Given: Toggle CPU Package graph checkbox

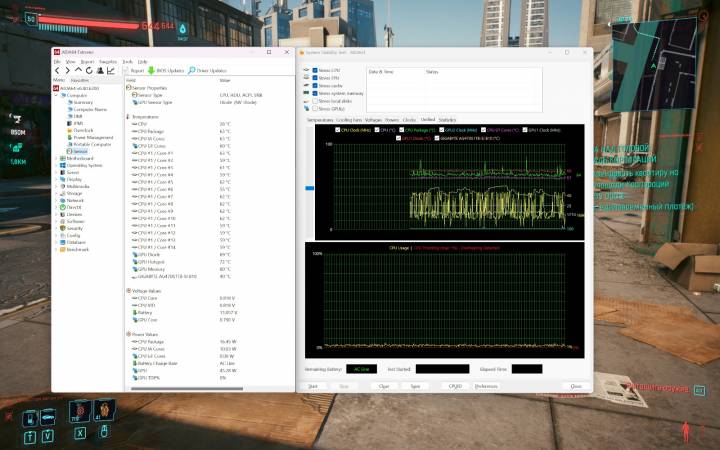Looking at the screenshot, I should (401, 130).
